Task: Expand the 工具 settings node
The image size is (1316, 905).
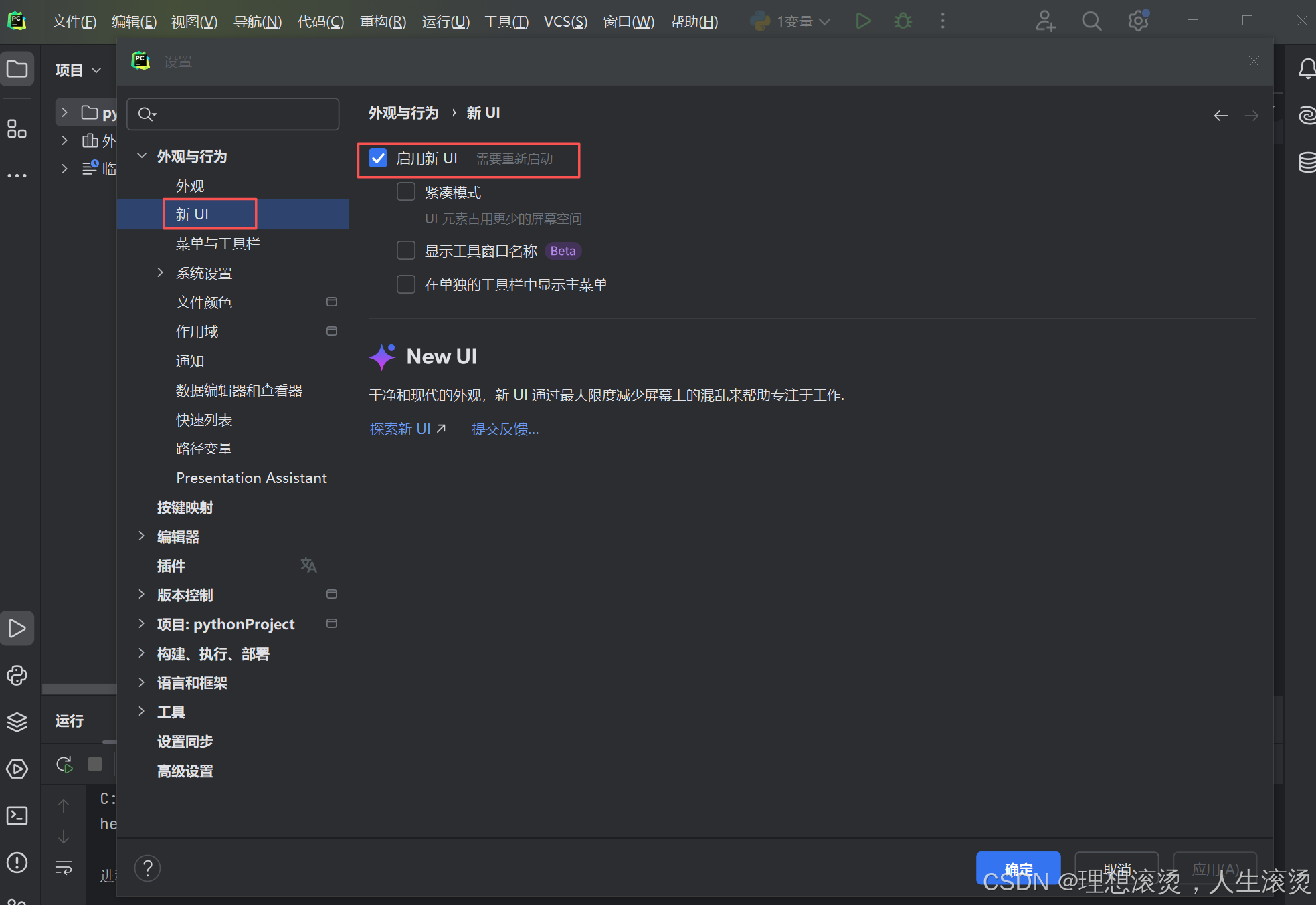Action: tap(141, 711)
